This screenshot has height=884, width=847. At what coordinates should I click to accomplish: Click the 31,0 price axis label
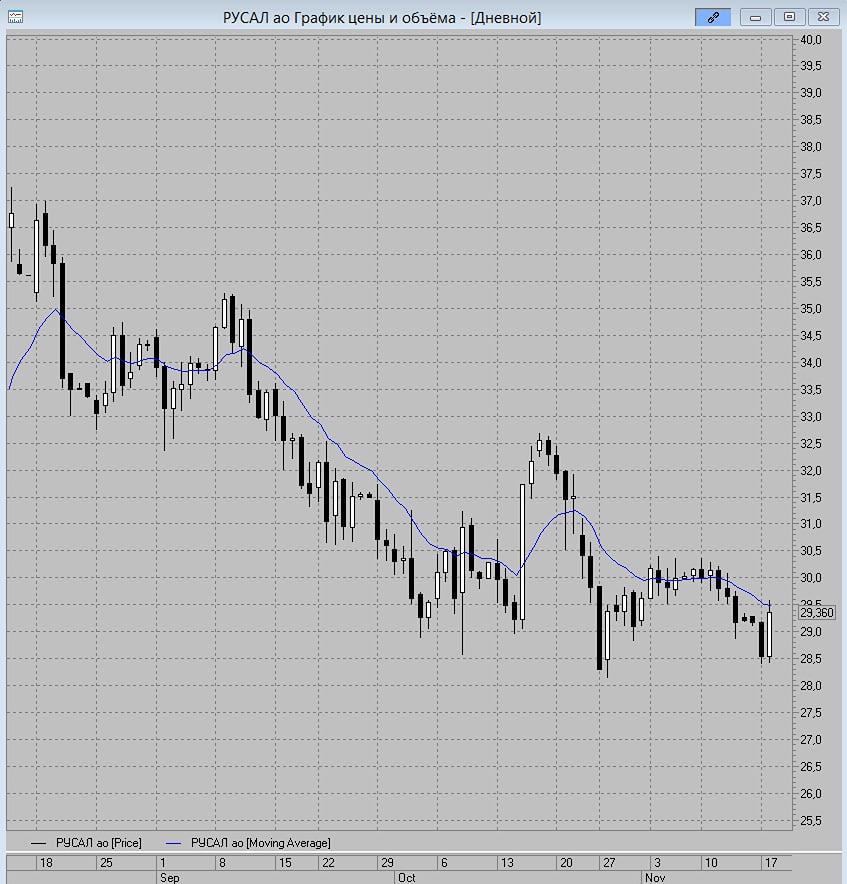(811, 524)
